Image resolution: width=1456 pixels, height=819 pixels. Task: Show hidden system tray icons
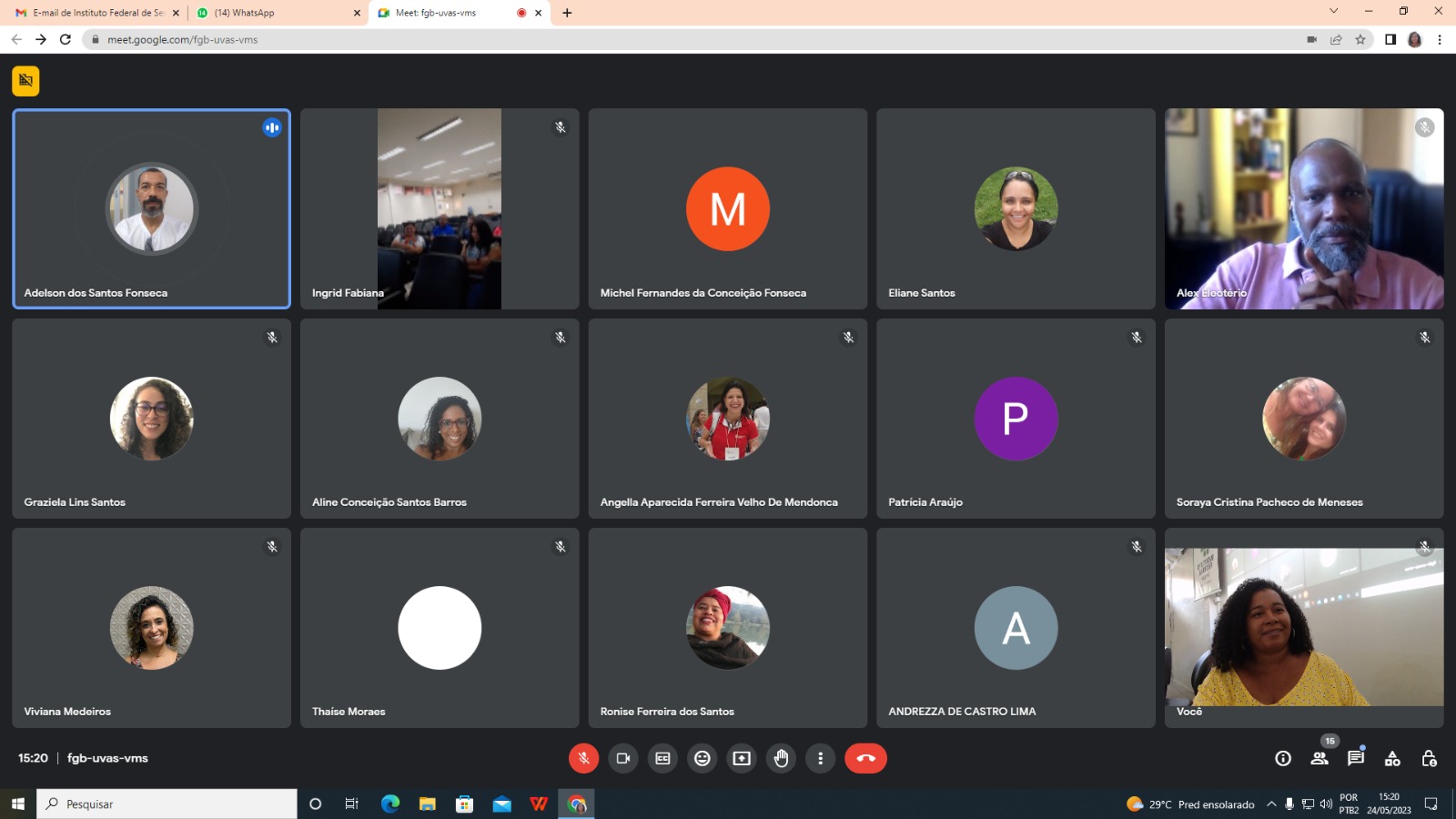pos(1271,804)
